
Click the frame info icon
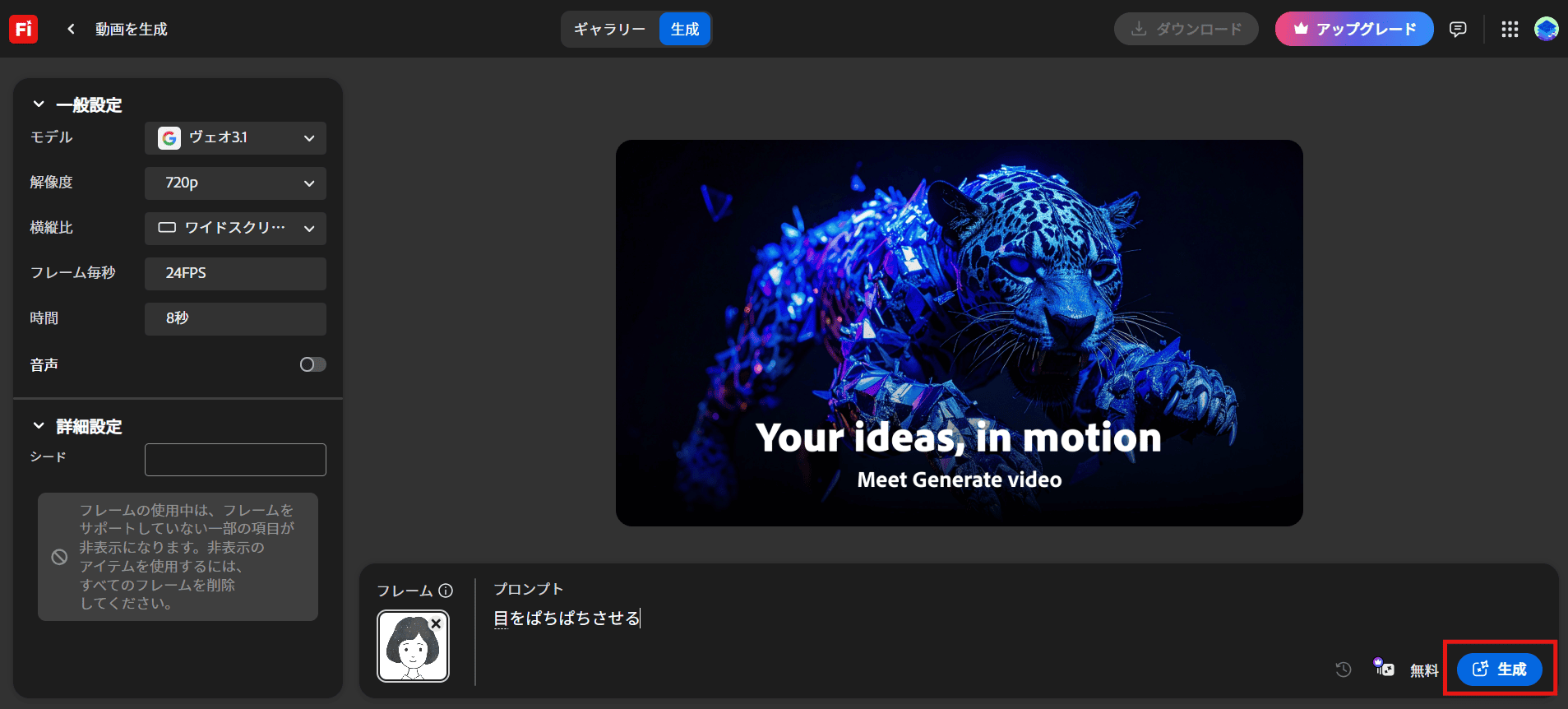point(446,591)
